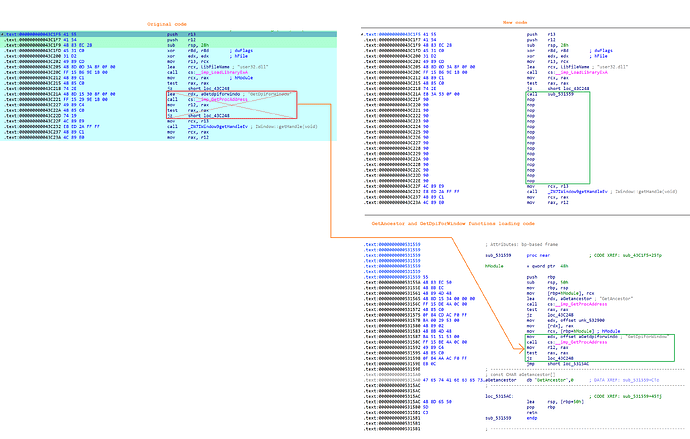690x439 pixels.
Task: Click "sub_531559" call operand in New code
Action: [561, 94]
